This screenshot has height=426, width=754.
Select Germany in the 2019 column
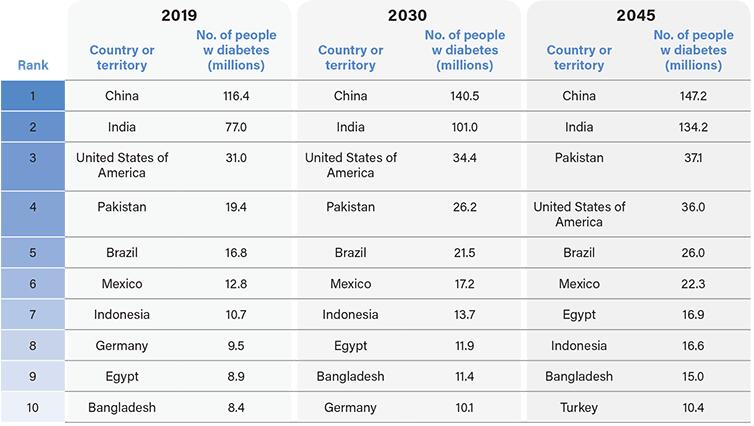point(122,346)
